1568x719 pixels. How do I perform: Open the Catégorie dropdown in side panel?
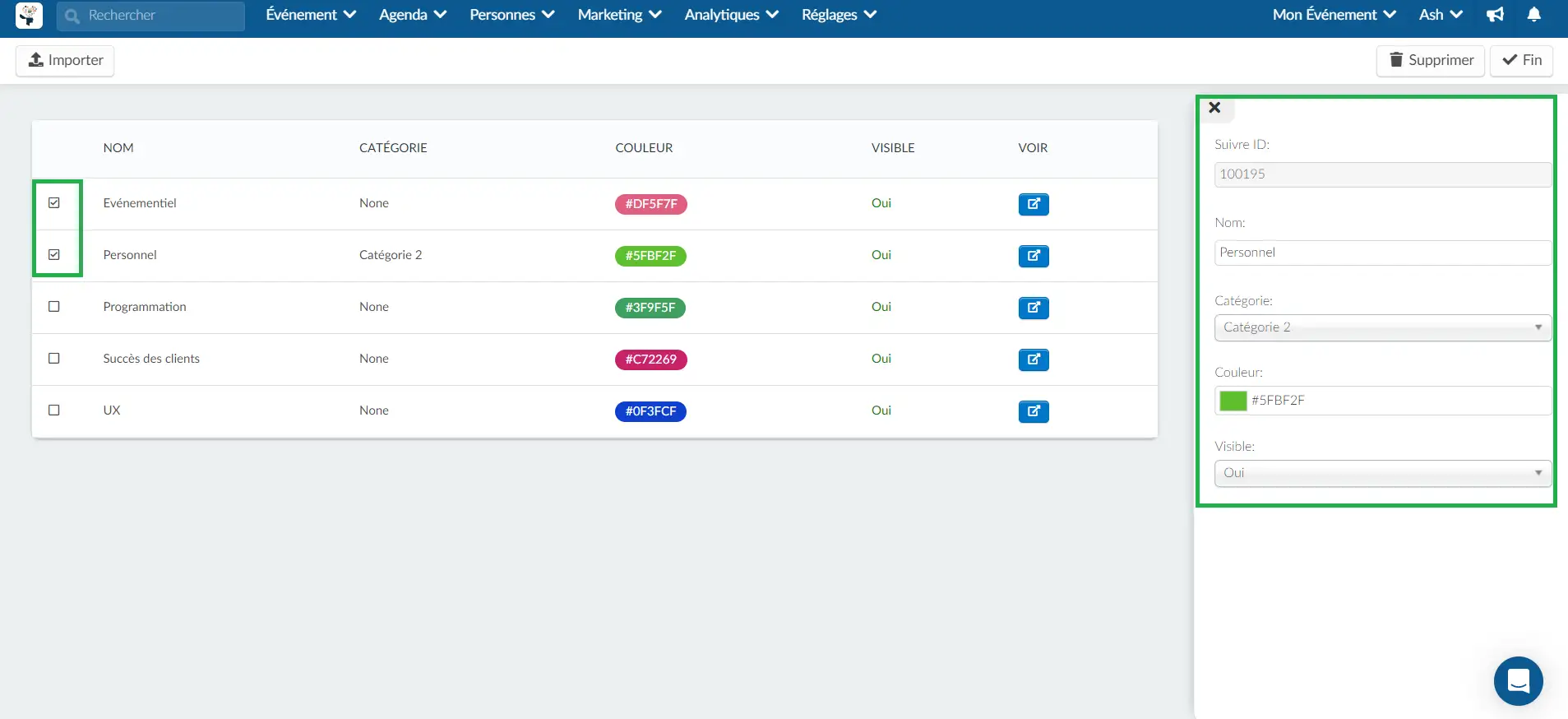pyautogui.click(x=1382, y=327)
